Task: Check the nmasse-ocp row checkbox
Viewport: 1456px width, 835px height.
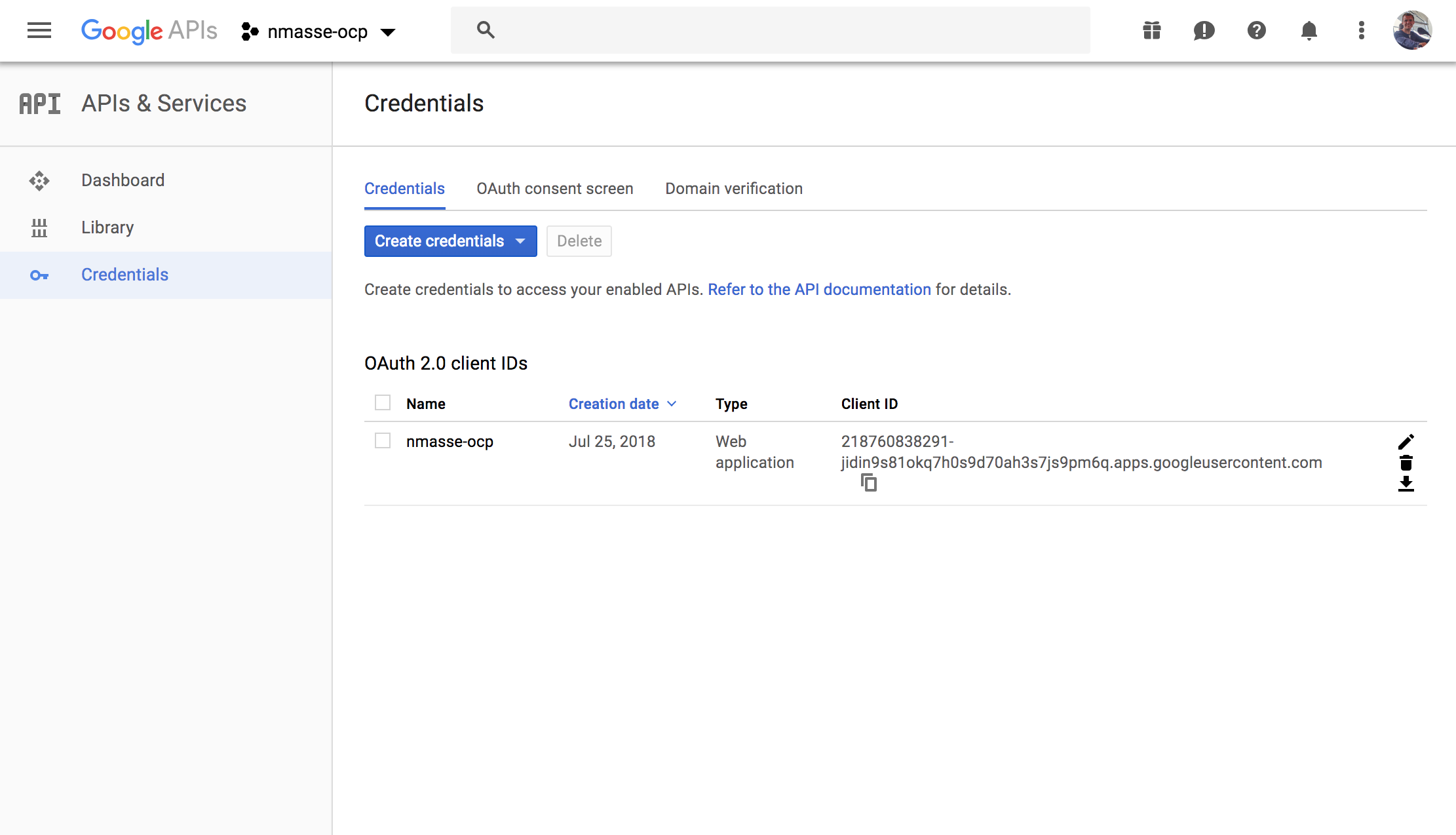Action: [383, 440]
